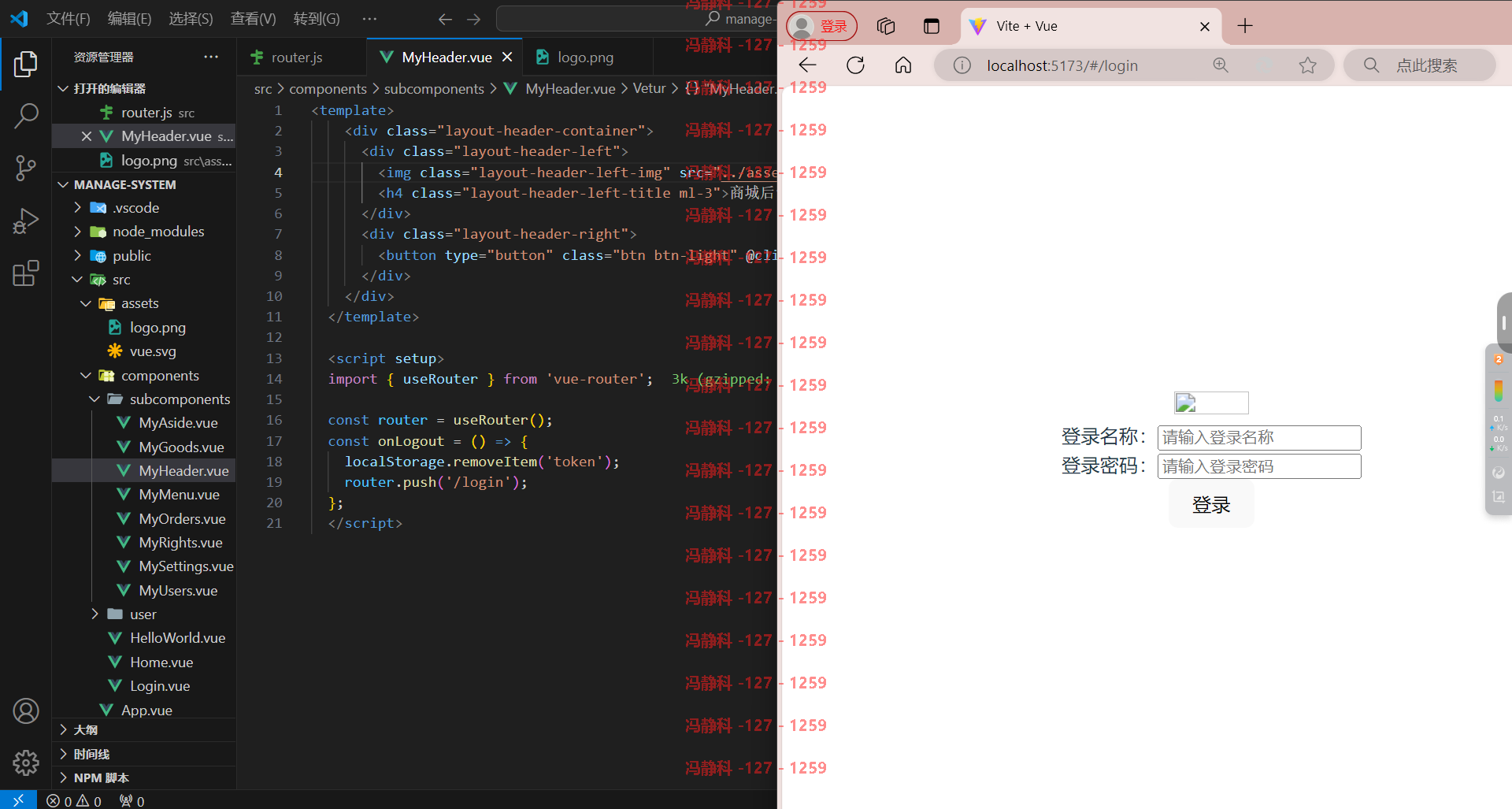Image resolution: width=1512 pixels, height=809 pixels.
Task: Click the VS Code command center search
Action: [x=635, y=19]
